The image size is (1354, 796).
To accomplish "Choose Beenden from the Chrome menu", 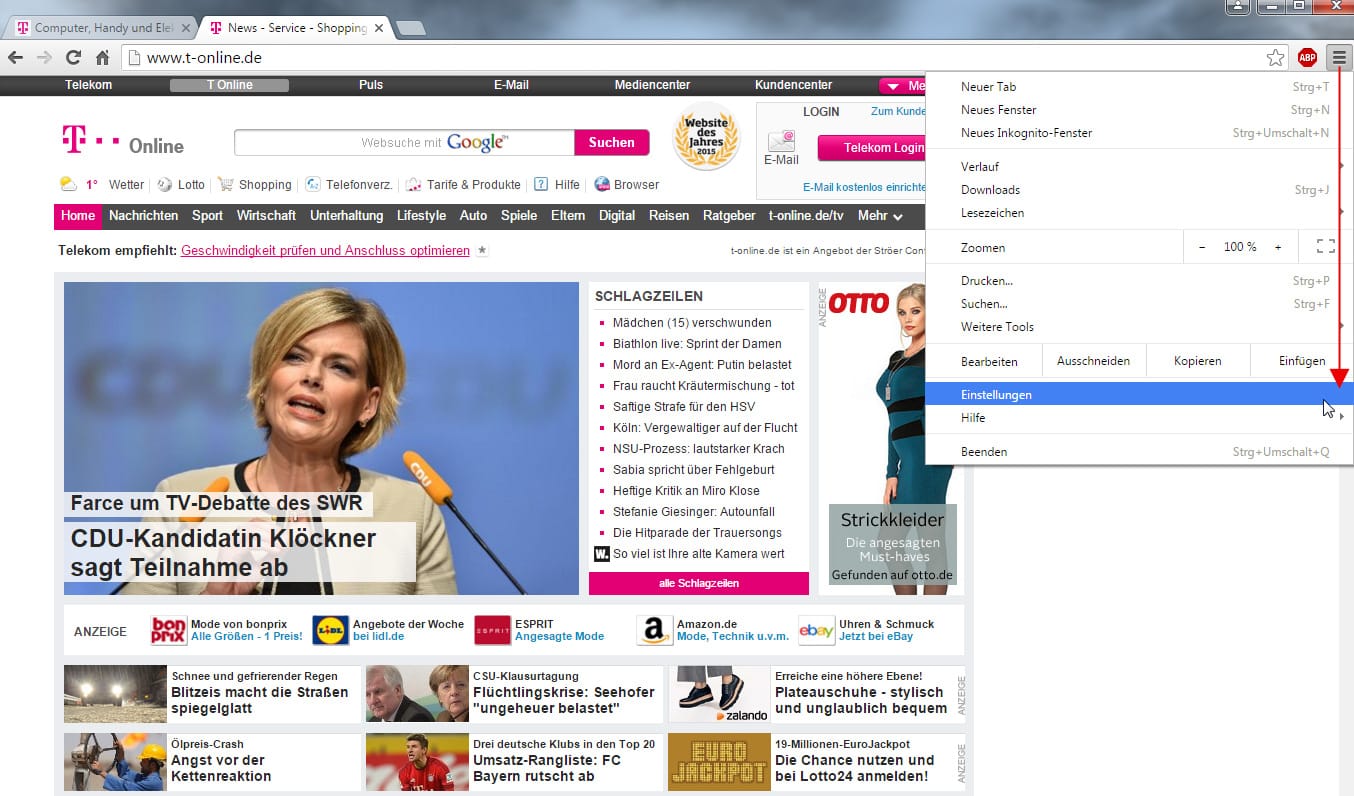I will click(1139, 452).
